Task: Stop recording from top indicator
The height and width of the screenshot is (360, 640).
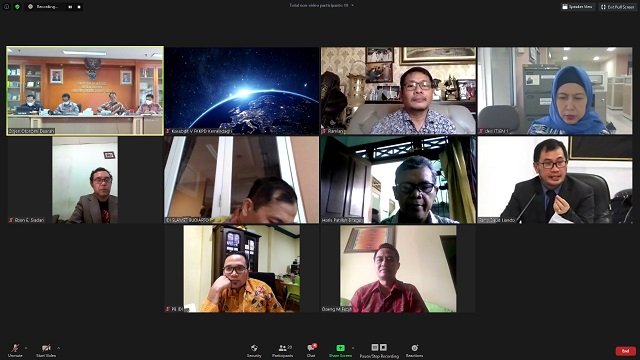Action: click(79, 7)
